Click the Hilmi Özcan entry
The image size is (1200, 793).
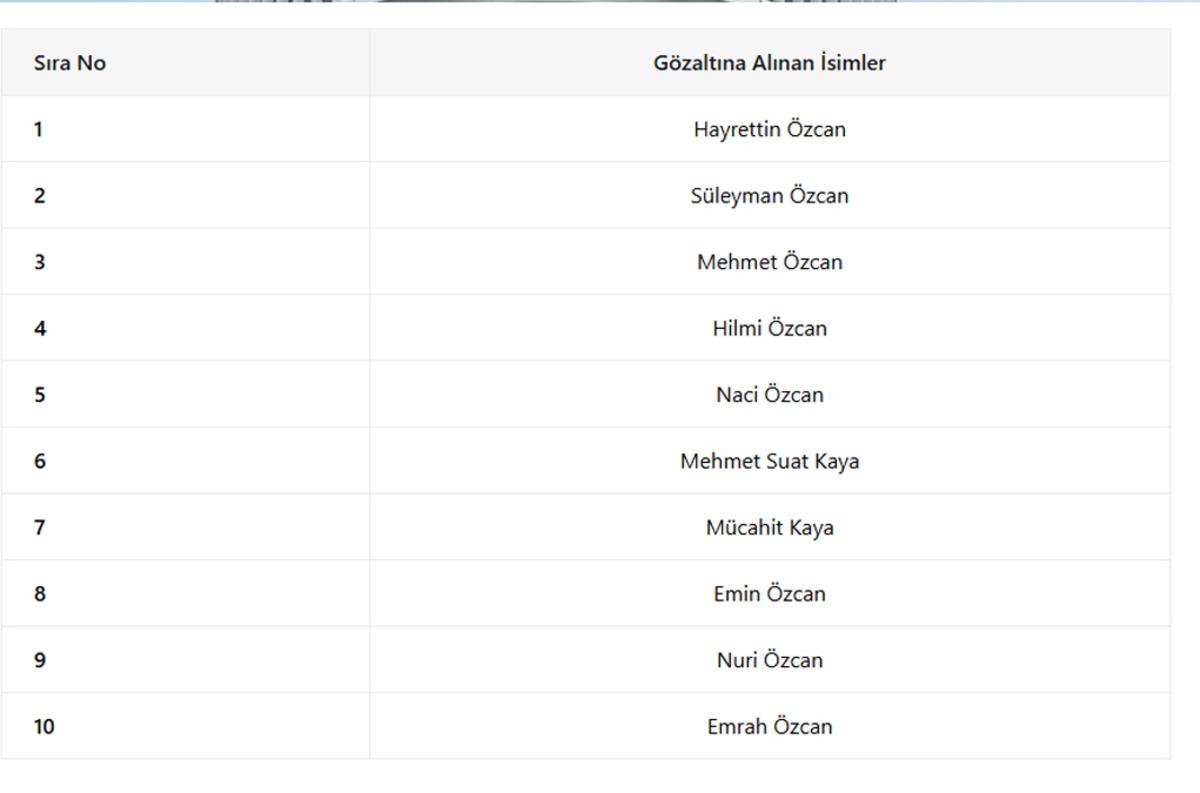tap(769, 328)
